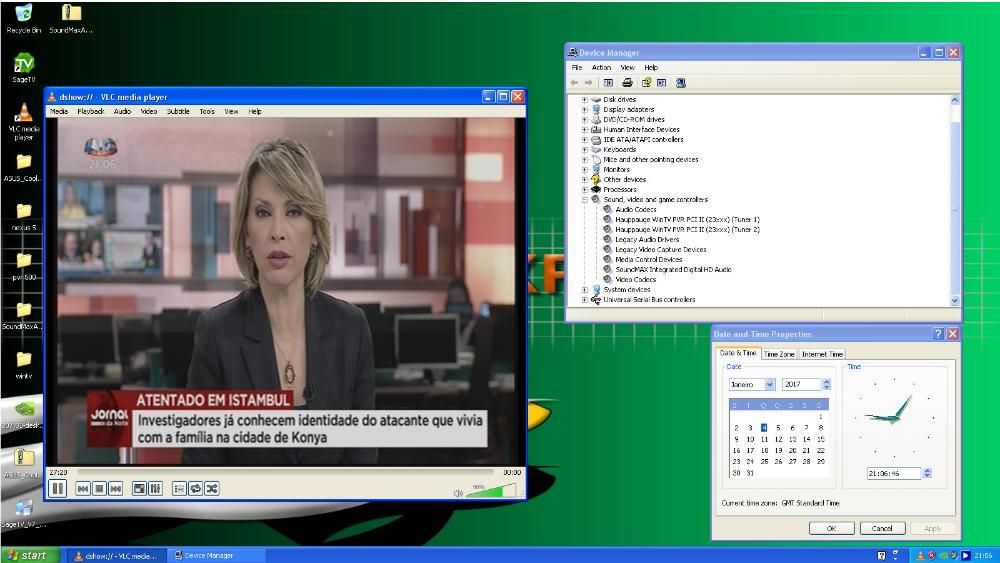Click VLC media player taskbar button
The height and width of the screenshot is (563, 1000).
coord(117,556)
